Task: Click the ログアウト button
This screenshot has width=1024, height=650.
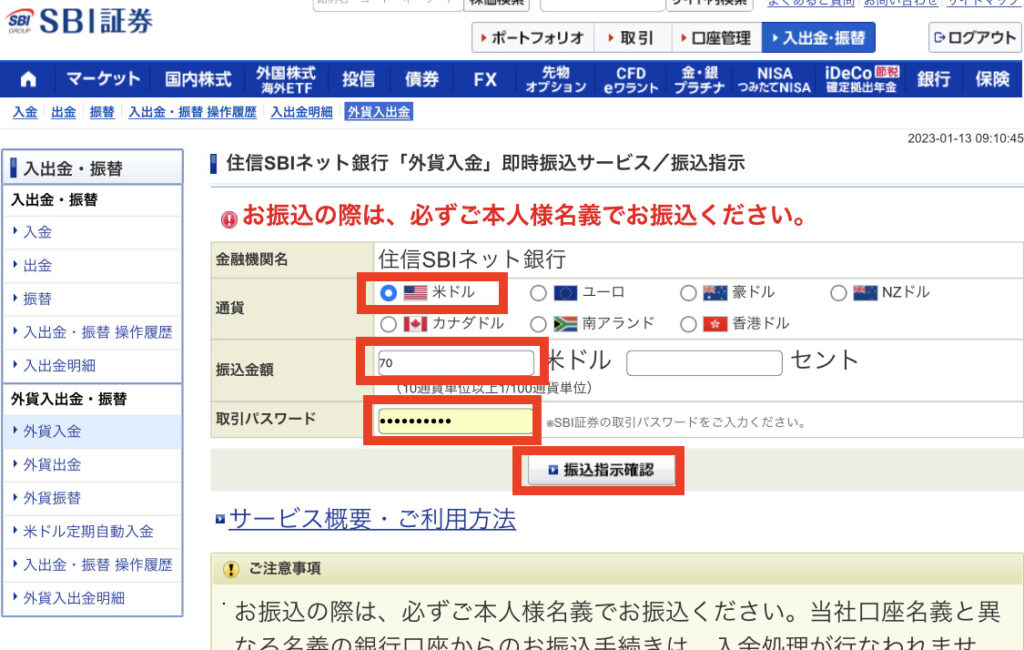Action: pos(975,37)
